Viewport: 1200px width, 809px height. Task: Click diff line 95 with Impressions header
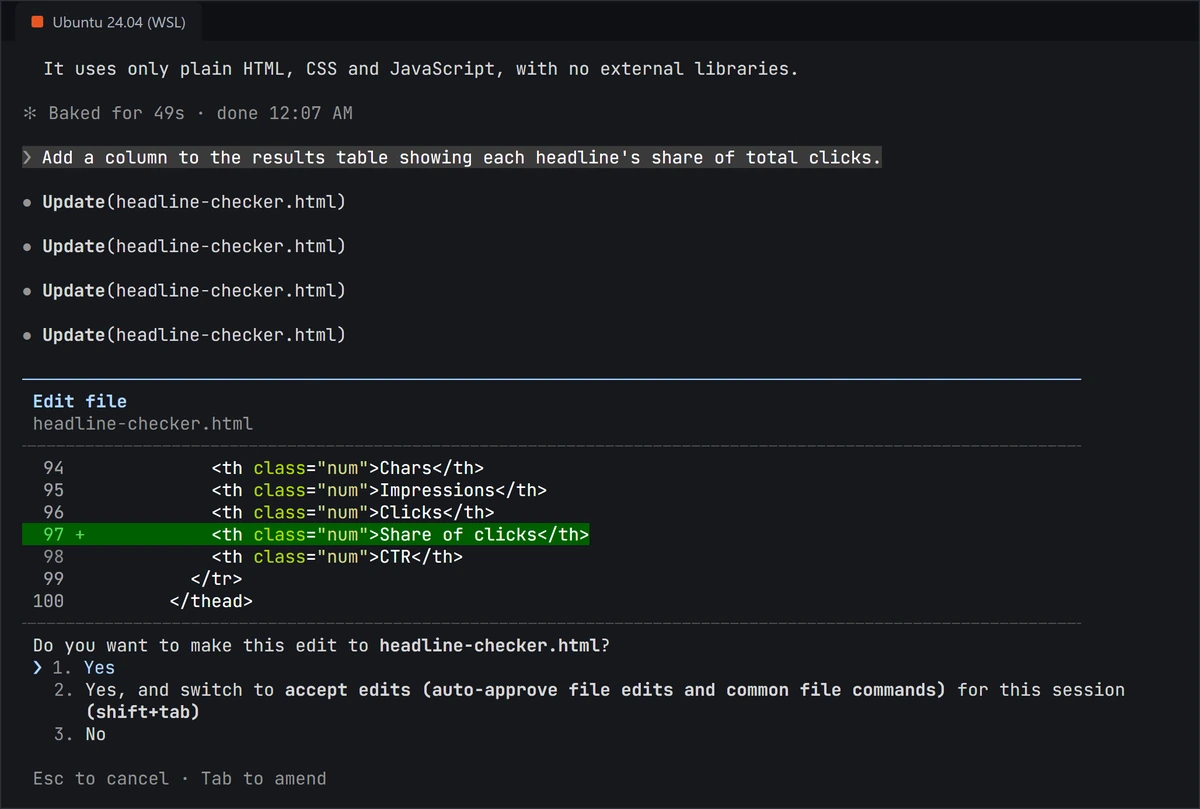click(x=297, y=490)
